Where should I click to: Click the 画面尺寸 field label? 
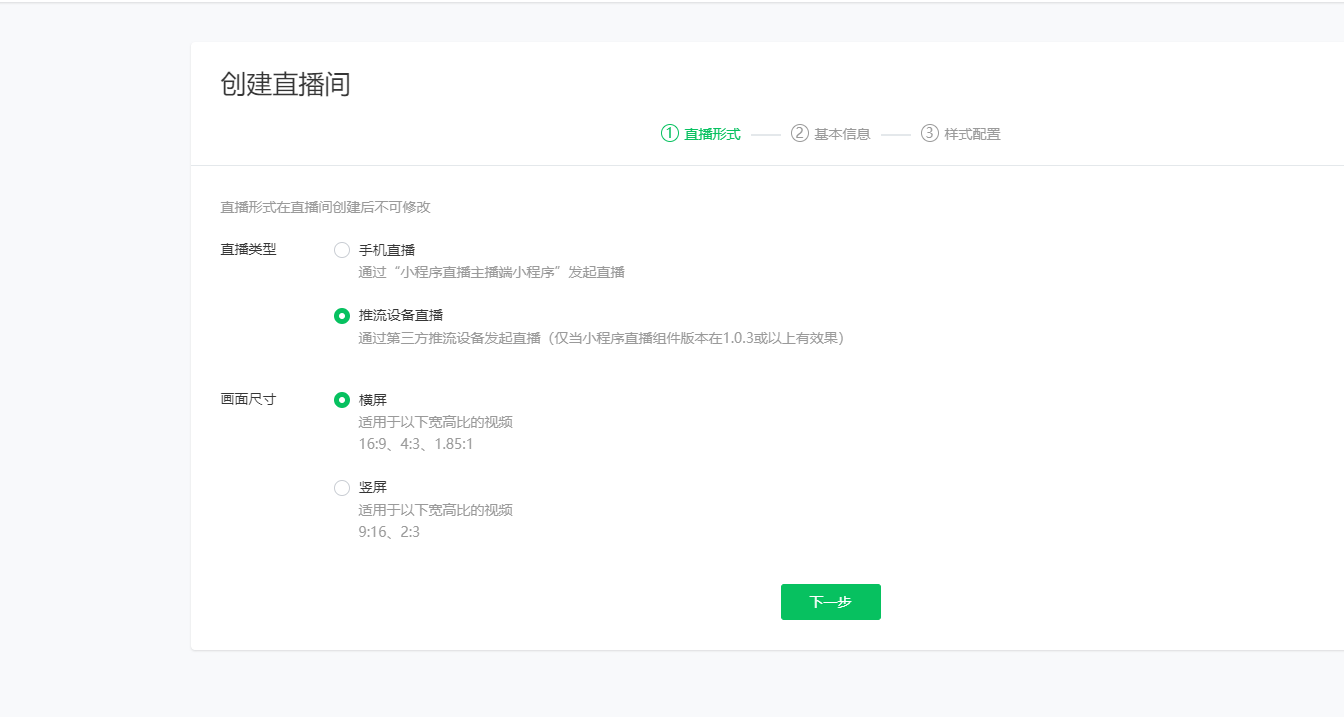coord(248,399)
